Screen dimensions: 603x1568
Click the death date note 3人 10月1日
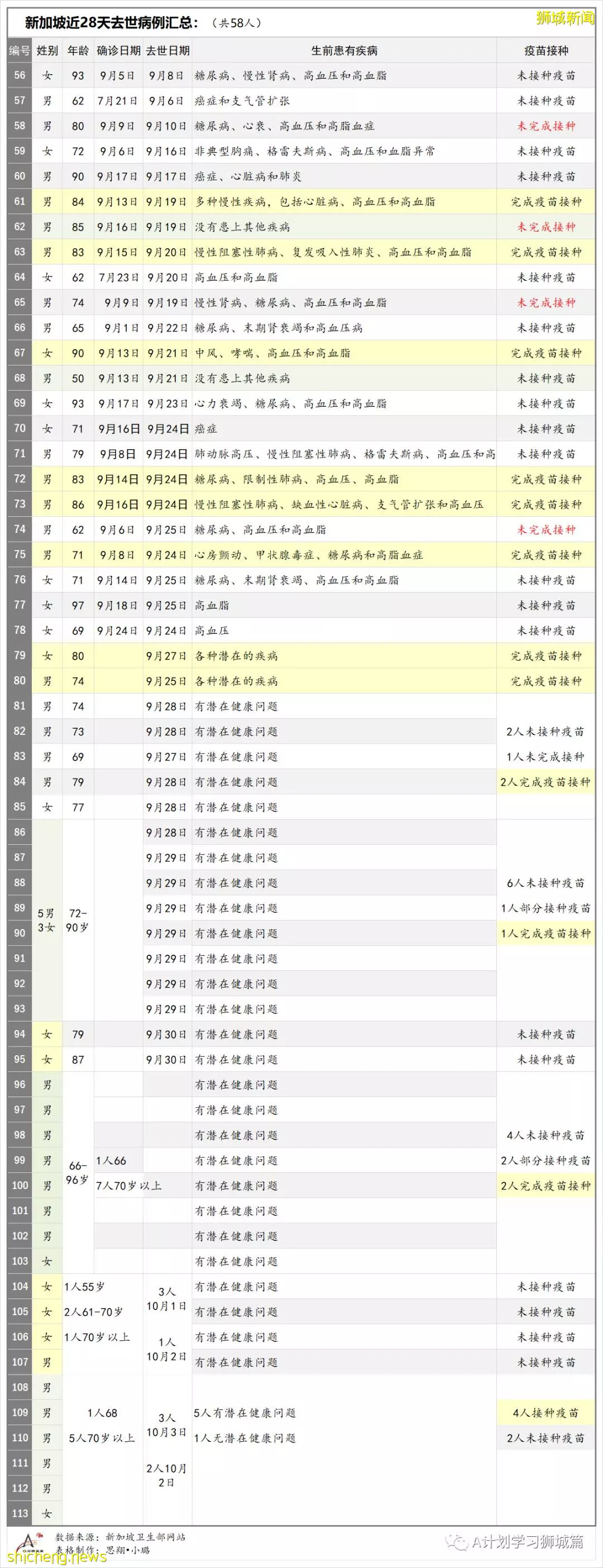point(166,1299)
